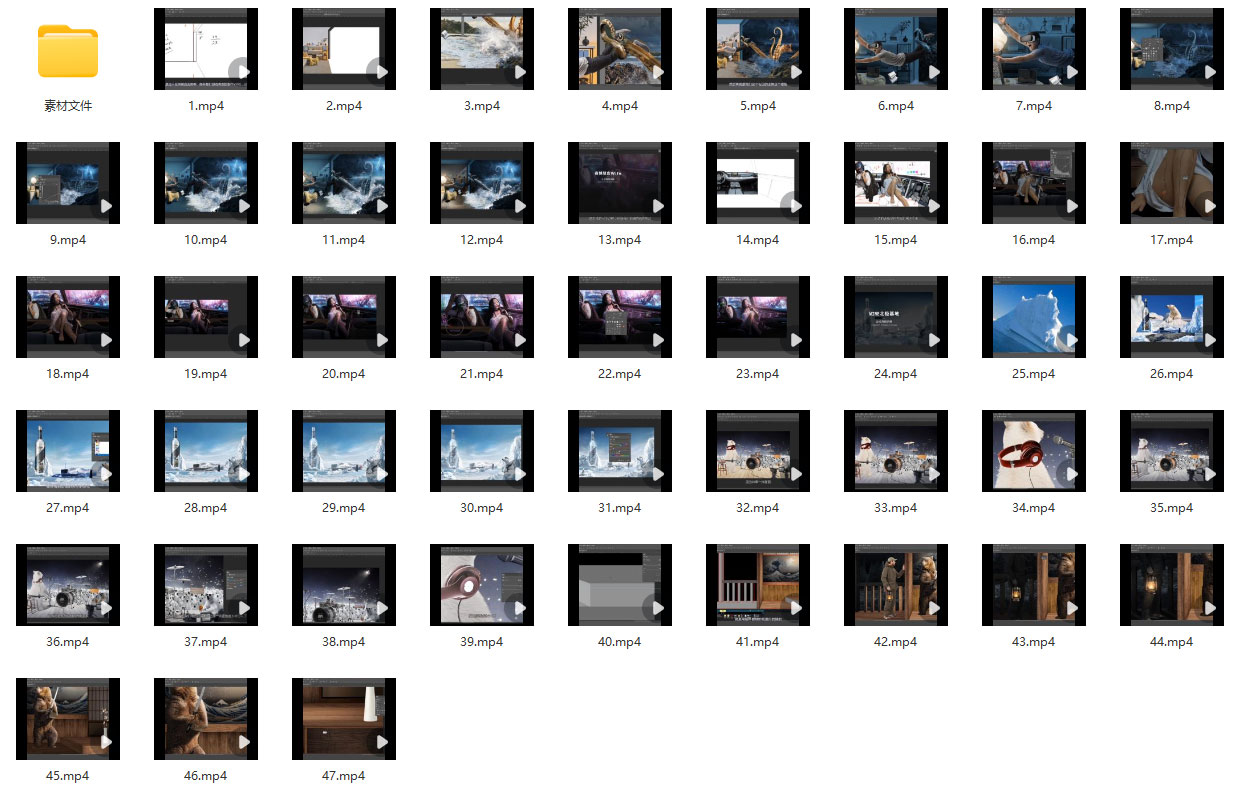Select the 25.mp4 iceberg thumbnail
This screenshot has width=1238, height=798.
pyautogui.click(x=1034, y=317)
